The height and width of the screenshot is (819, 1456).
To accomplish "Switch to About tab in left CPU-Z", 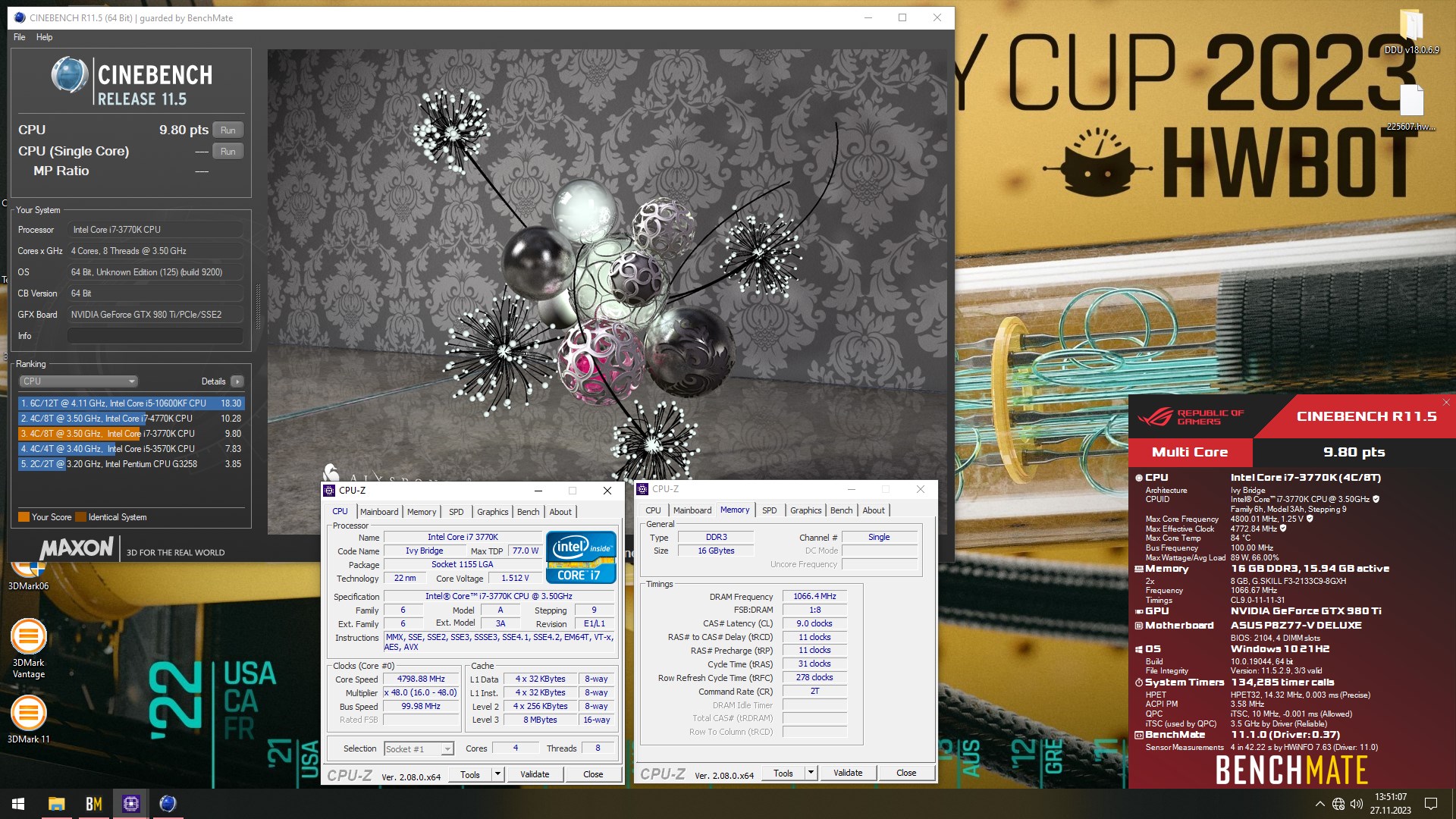I will [560, 512].
